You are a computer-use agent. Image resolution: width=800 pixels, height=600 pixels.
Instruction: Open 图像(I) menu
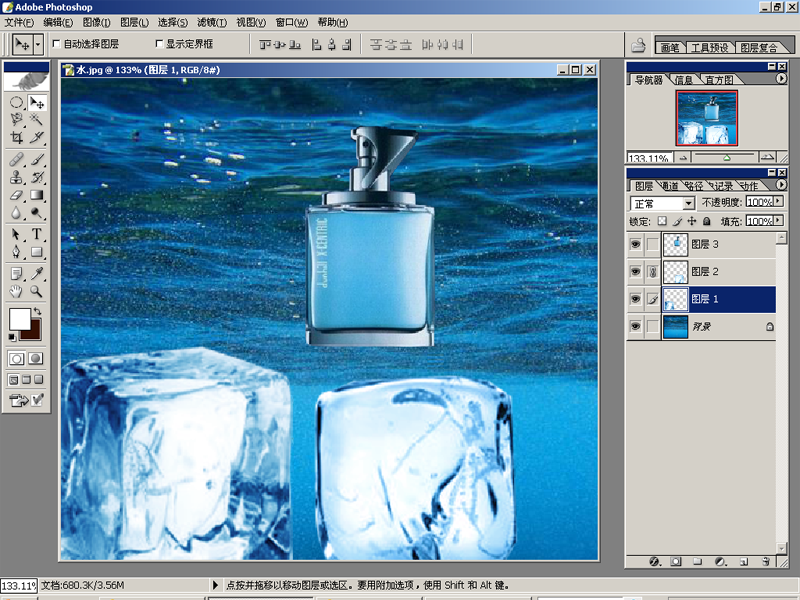click(x=96, y=22)
